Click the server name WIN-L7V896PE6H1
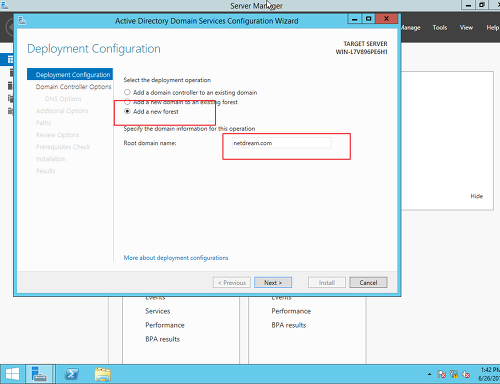Viewport: 500px width, 384px height. tap(361, 52)
